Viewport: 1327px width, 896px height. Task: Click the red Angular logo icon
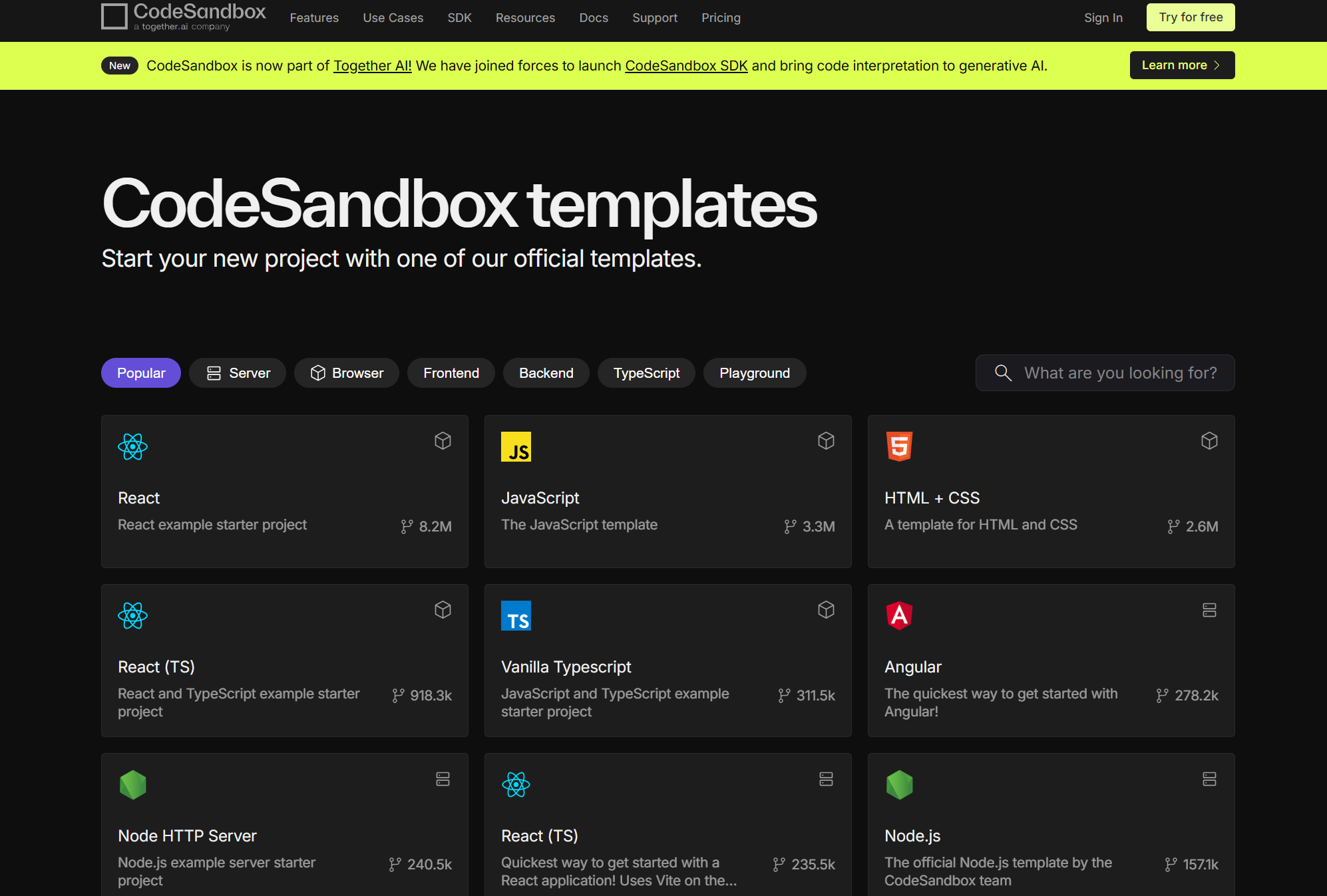[x=899, y=615]
